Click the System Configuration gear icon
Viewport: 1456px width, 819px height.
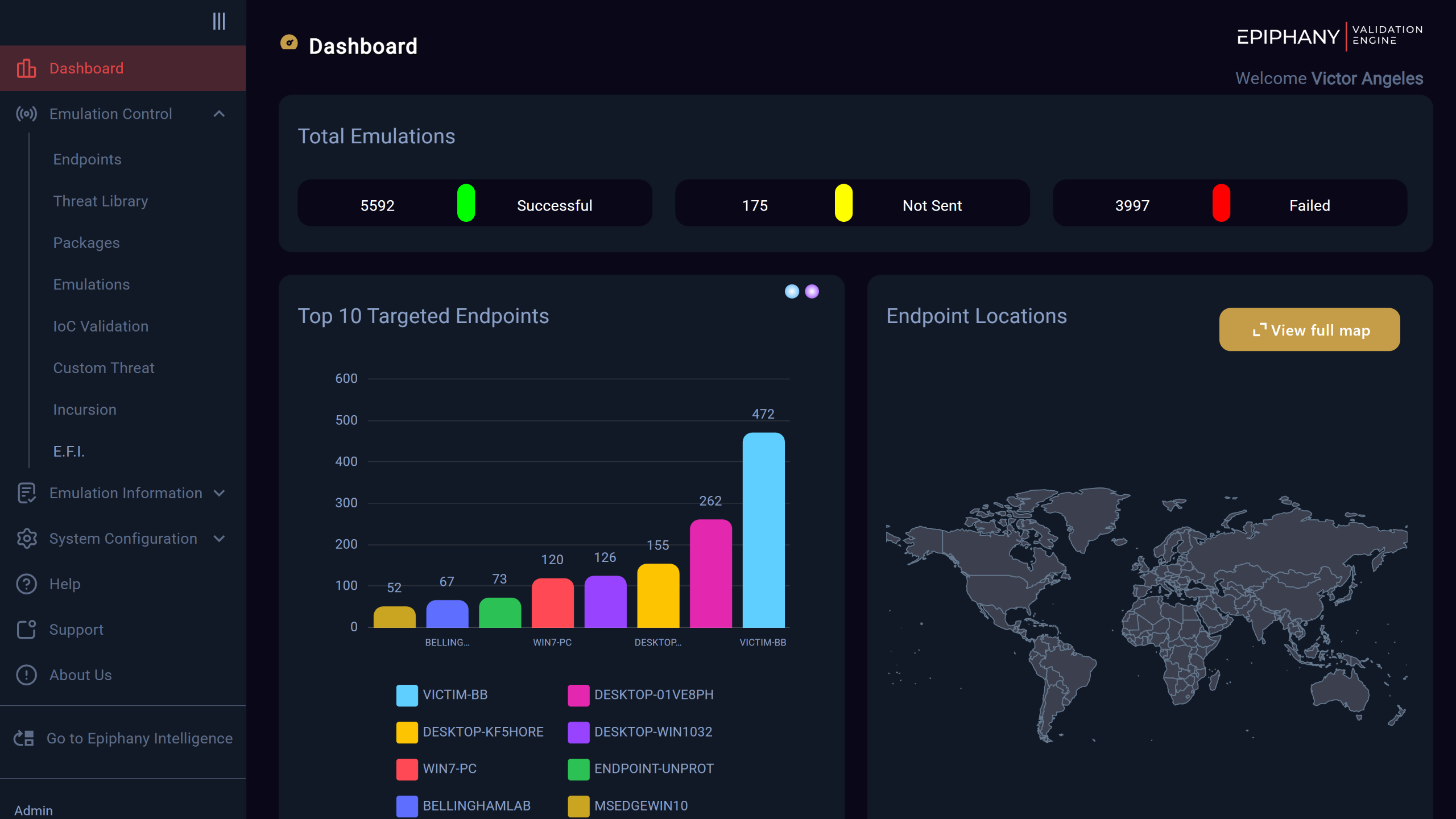point(26,539)
